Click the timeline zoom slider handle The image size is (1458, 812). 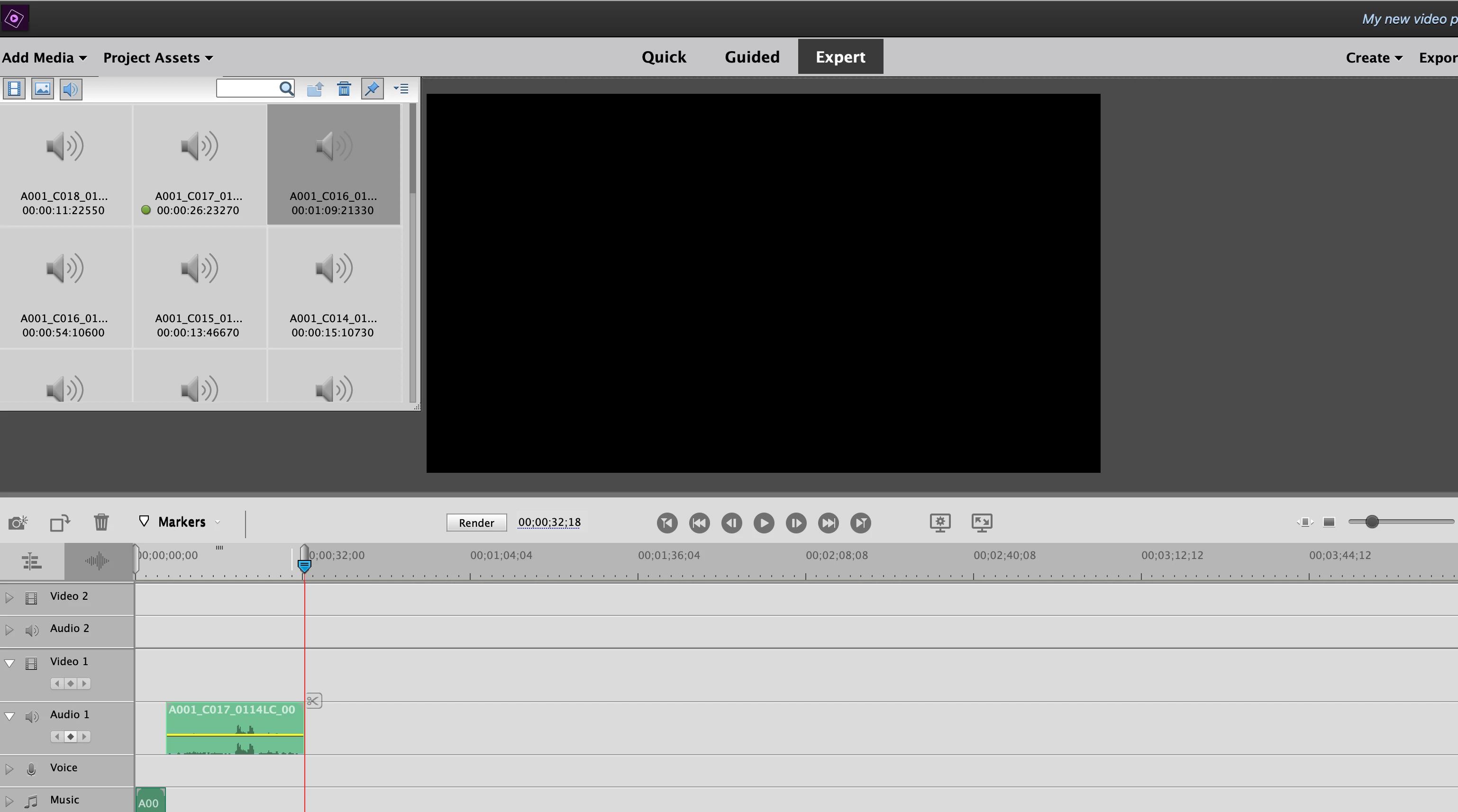[1371, 522]
